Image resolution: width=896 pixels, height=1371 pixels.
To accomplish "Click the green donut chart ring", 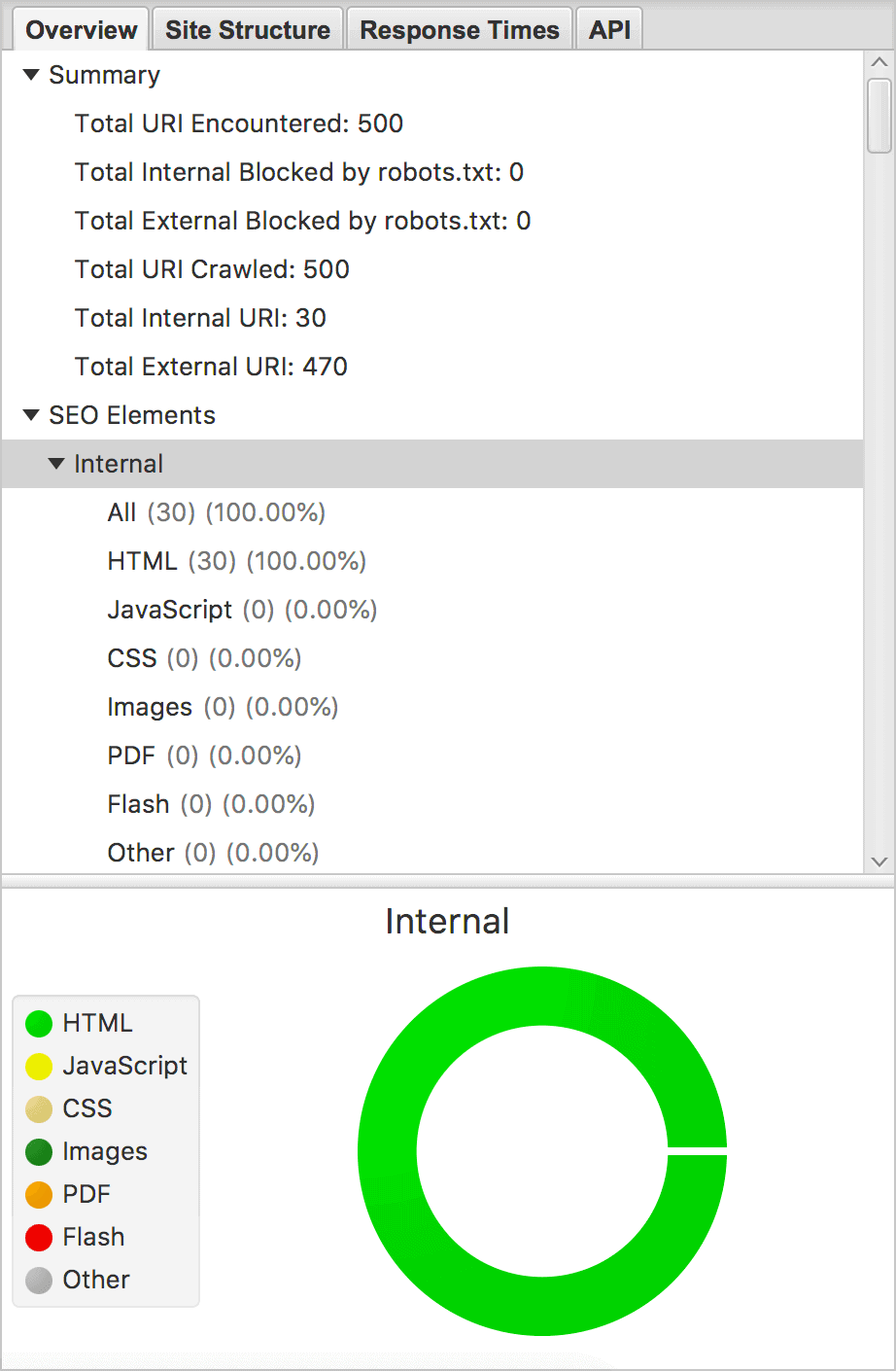I will (389, 1151).
